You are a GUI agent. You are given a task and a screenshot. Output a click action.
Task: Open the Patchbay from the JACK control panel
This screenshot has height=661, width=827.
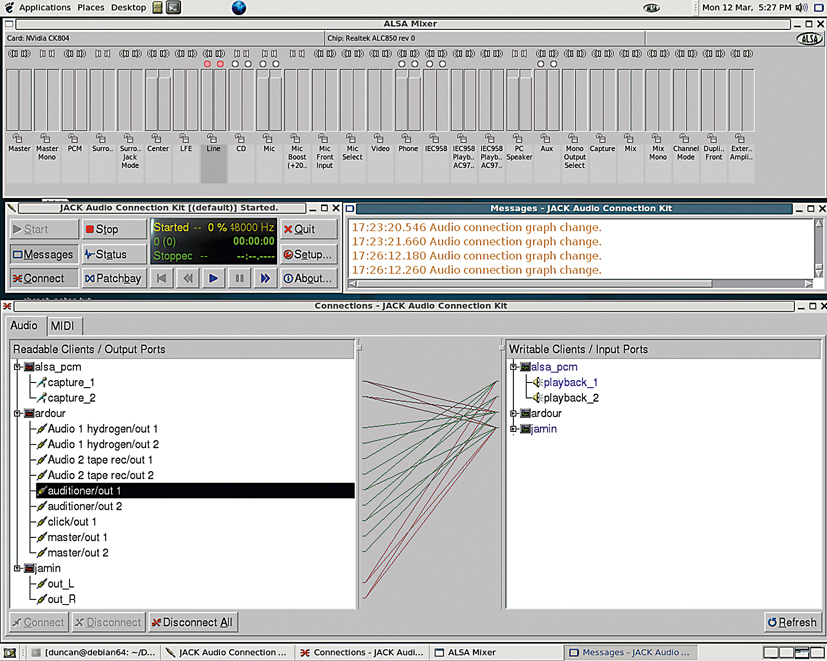coord(113,278)
